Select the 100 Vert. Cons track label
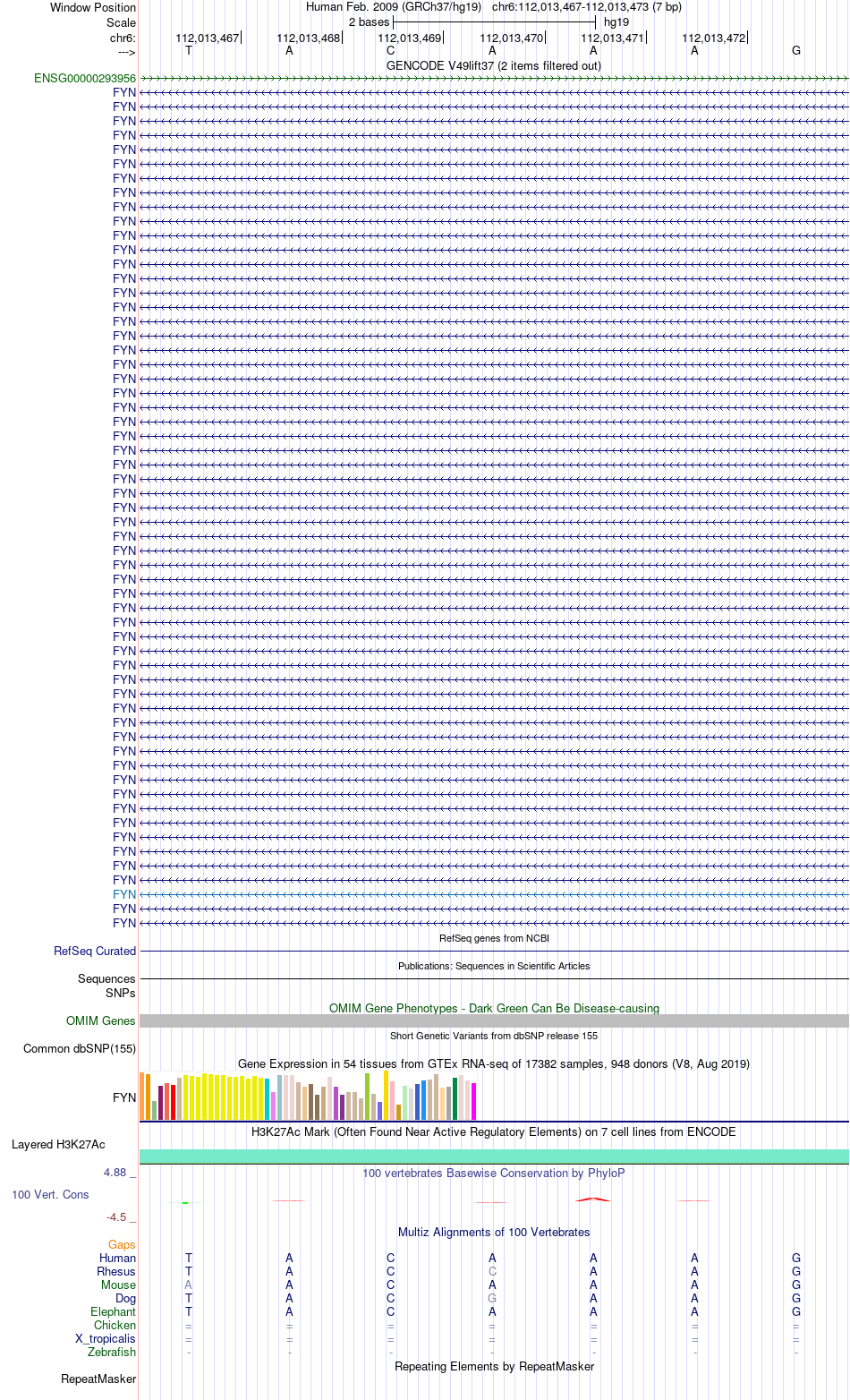The image size is (850, 1400). tap(50, 1195)
